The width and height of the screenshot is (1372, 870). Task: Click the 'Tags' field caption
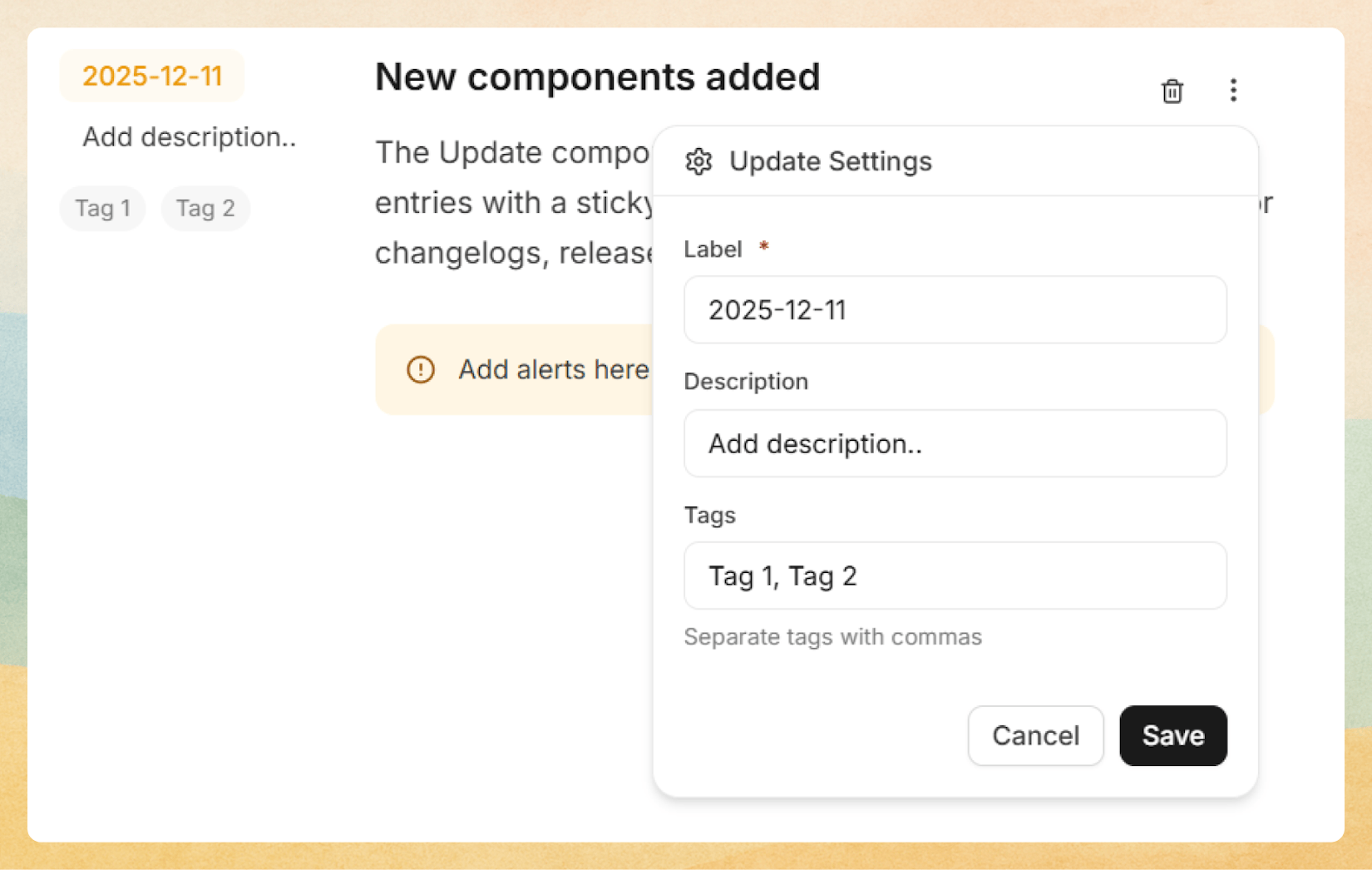point(709,516)
